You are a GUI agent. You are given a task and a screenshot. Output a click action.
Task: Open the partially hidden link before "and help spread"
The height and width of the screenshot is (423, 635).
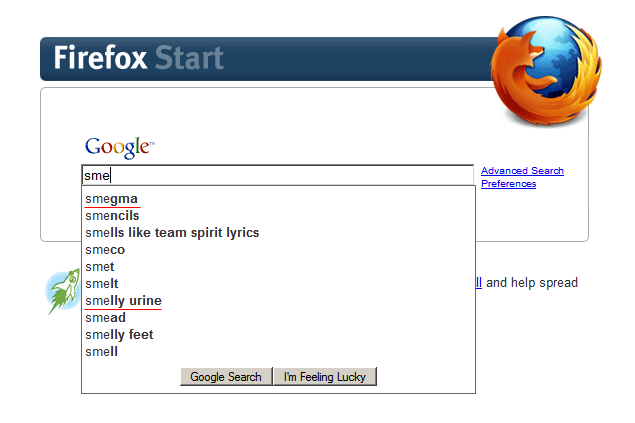pyautogui.click(x=479, y=283)
